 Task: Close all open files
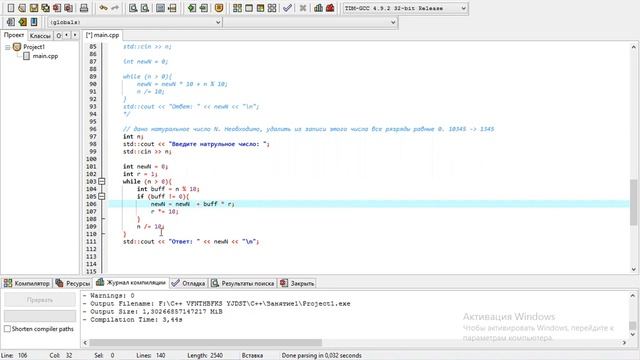pos(68,8)
